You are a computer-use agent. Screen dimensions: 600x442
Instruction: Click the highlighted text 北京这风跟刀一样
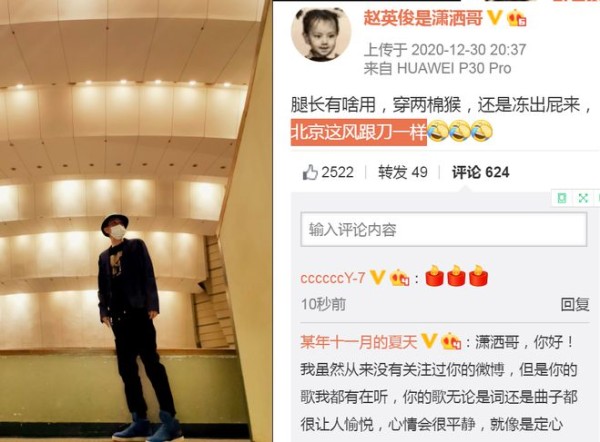[x=359, y=132]
